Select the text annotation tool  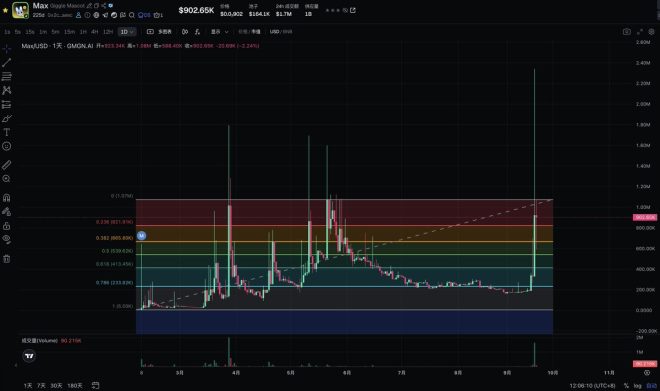(6, 132)
